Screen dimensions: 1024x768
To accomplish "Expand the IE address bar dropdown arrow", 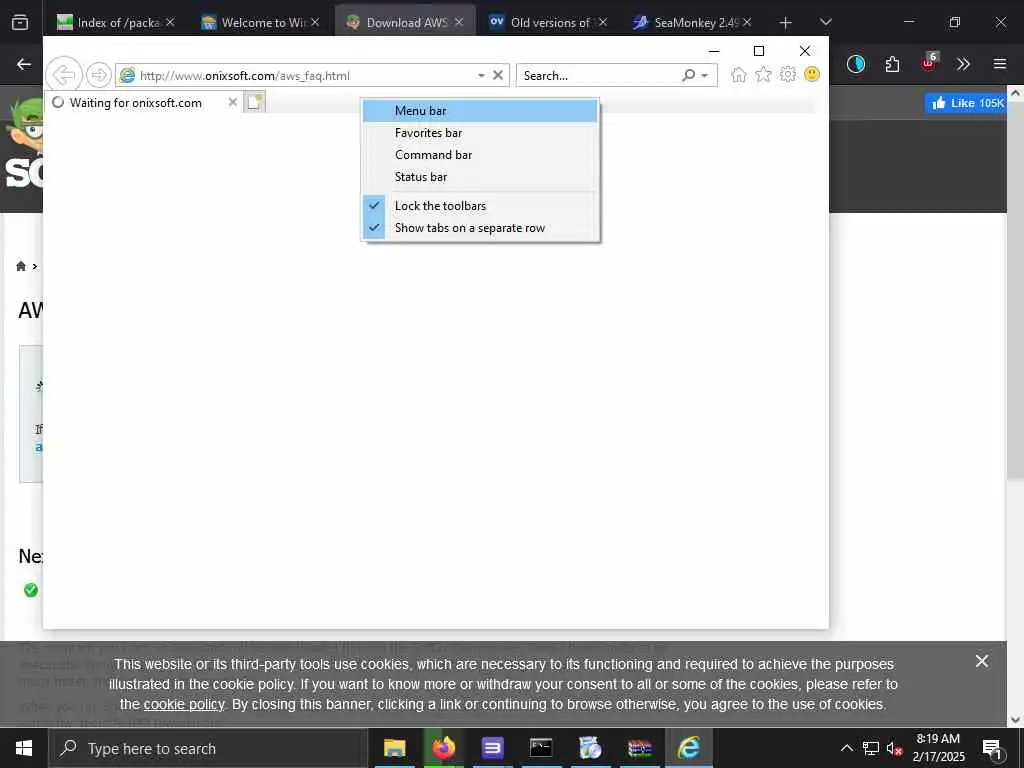I will [481, 76].
